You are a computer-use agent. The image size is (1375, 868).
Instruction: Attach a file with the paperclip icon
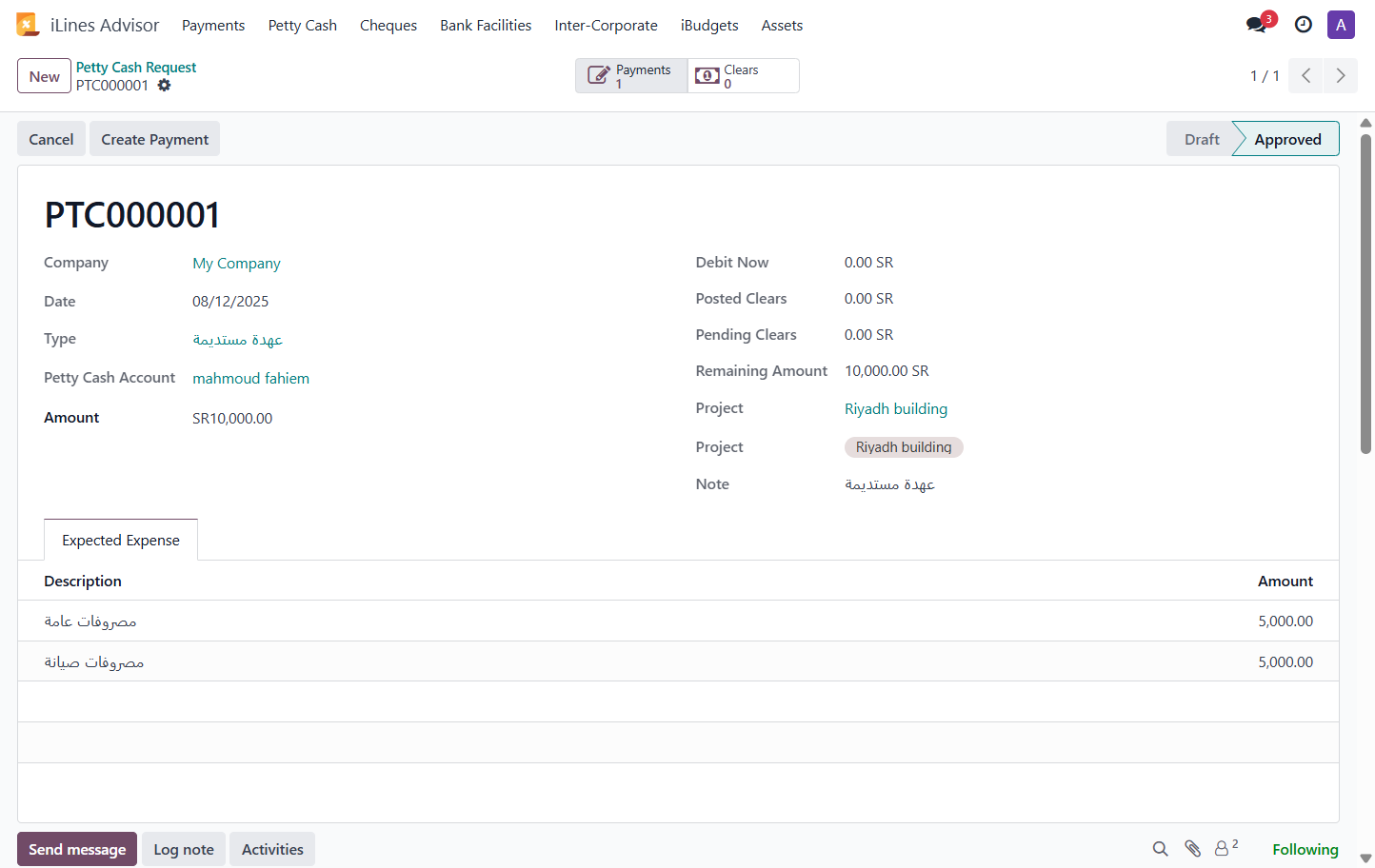coord(1192,849)
